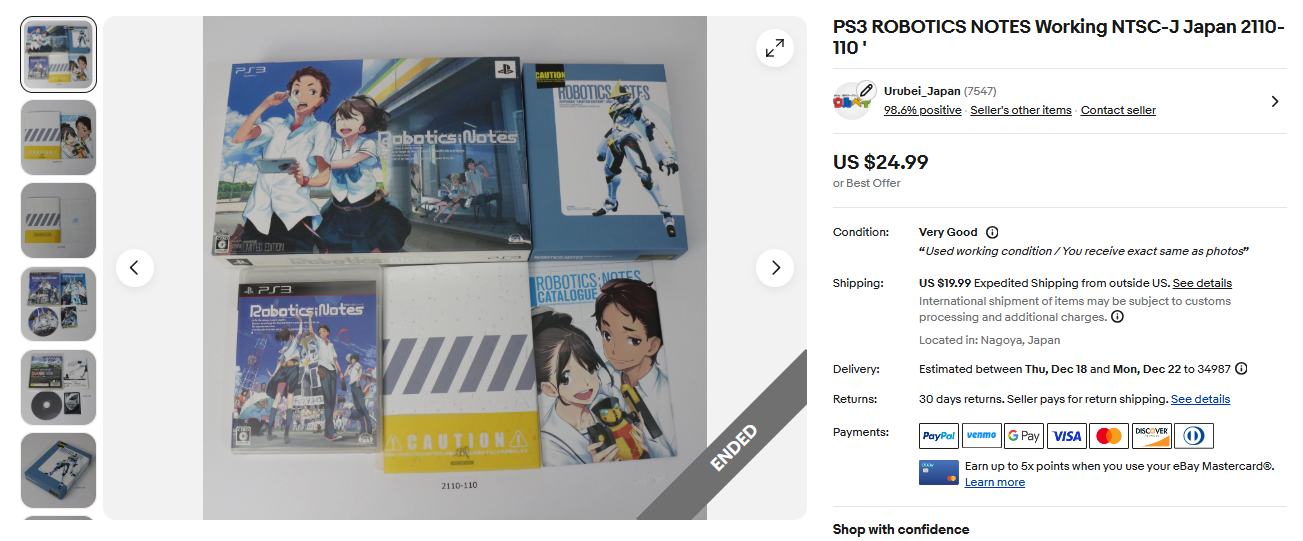Advance to the next gallery photo

[x=775, y=268]
